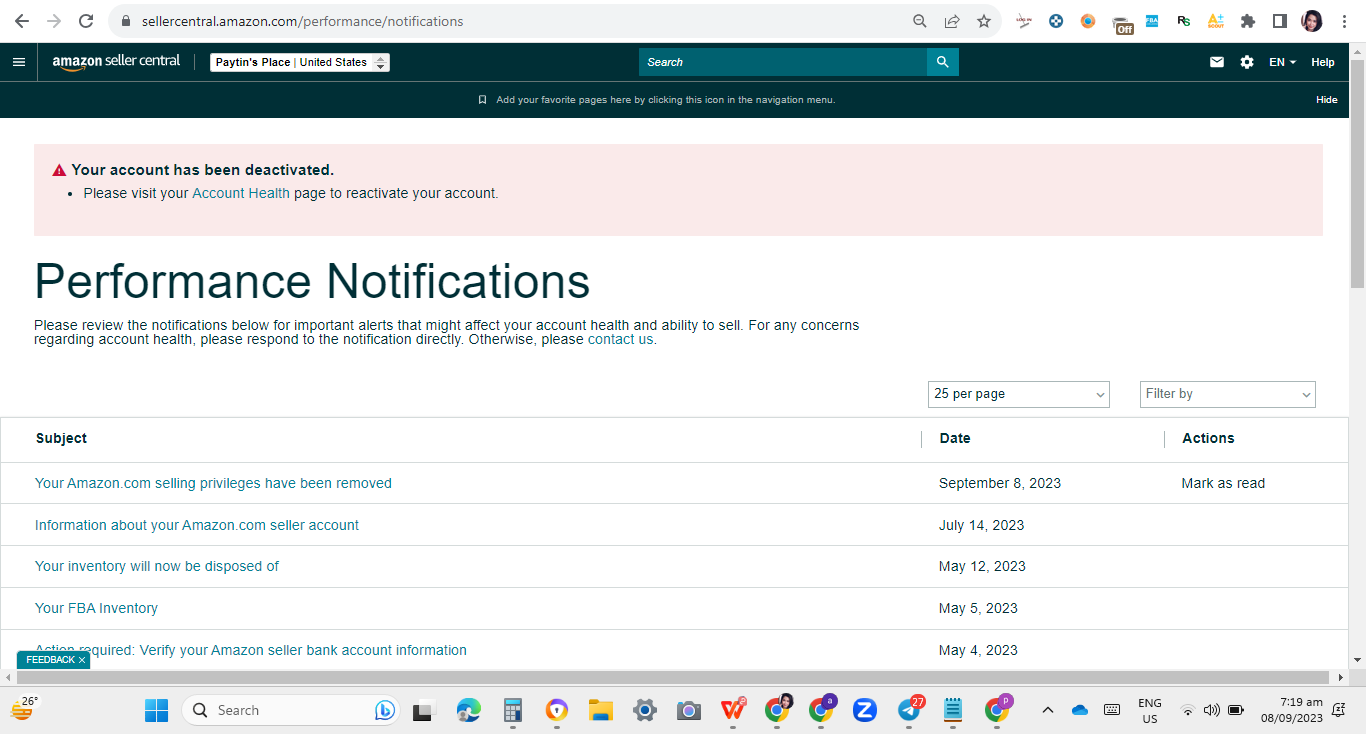Image resolution: width=1366 pixels, height=734 pixels.
Task: Open 'Your Amazon.com selling privileges have been removed'
Action: point(213,483)
